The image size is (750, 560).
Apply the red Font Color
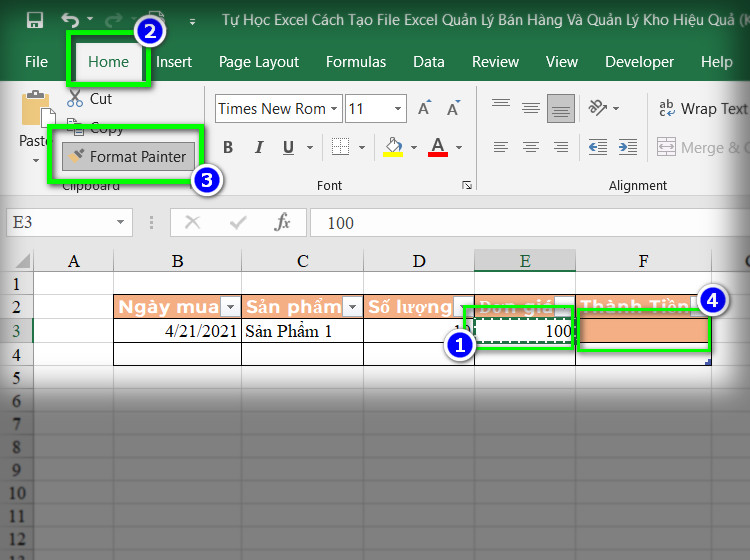tap(438, 147)
